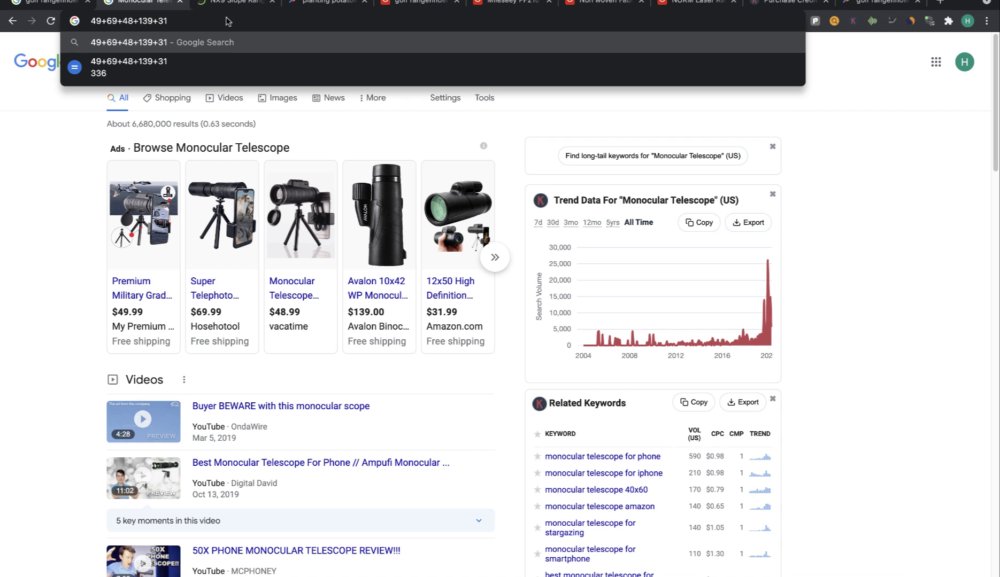The height and width of the screenshot is (577, 1000).
Task: Click the gray P extension icon
Action: pos(815,21)
